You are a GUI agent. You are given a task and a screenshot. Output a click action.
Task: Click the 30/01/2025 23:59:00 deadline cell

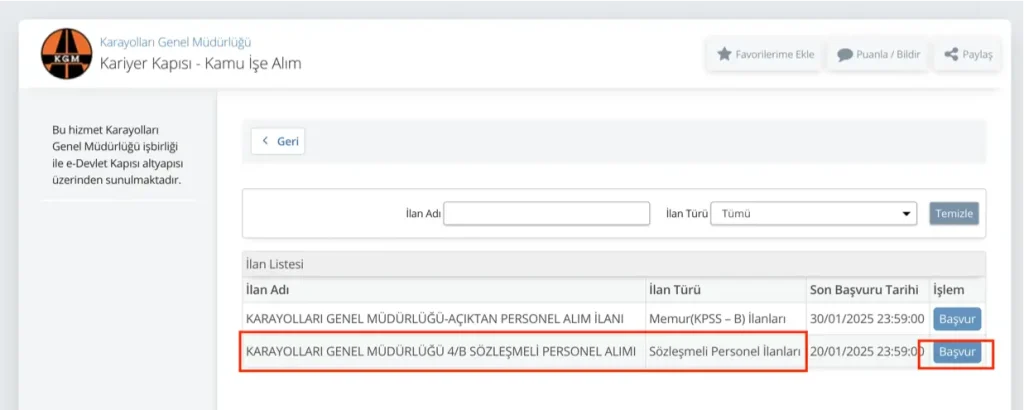click(867, 319)
